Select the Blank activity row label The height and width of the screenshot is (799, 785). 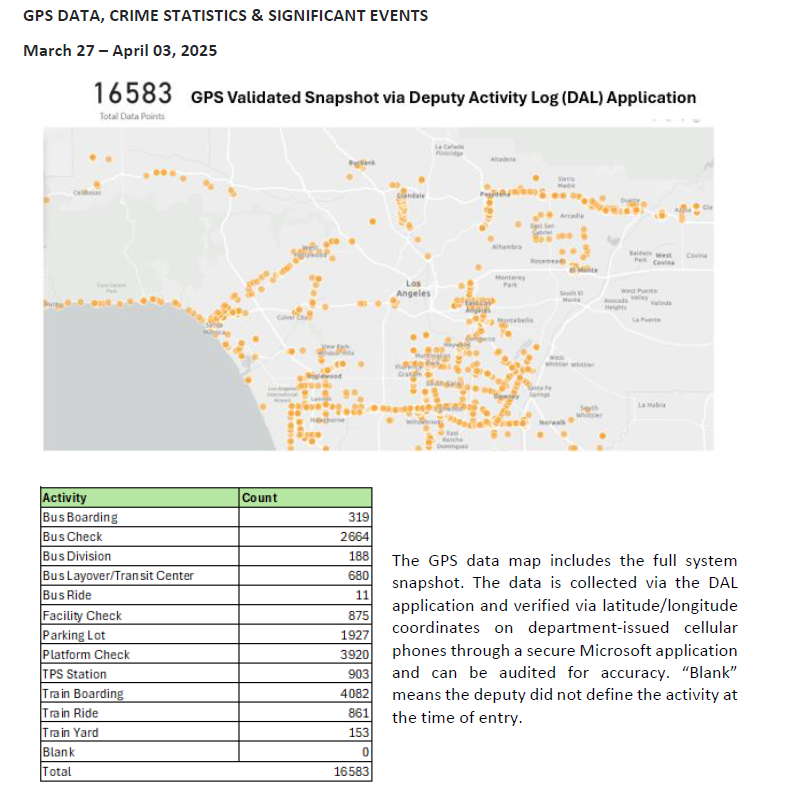[58, 752]
